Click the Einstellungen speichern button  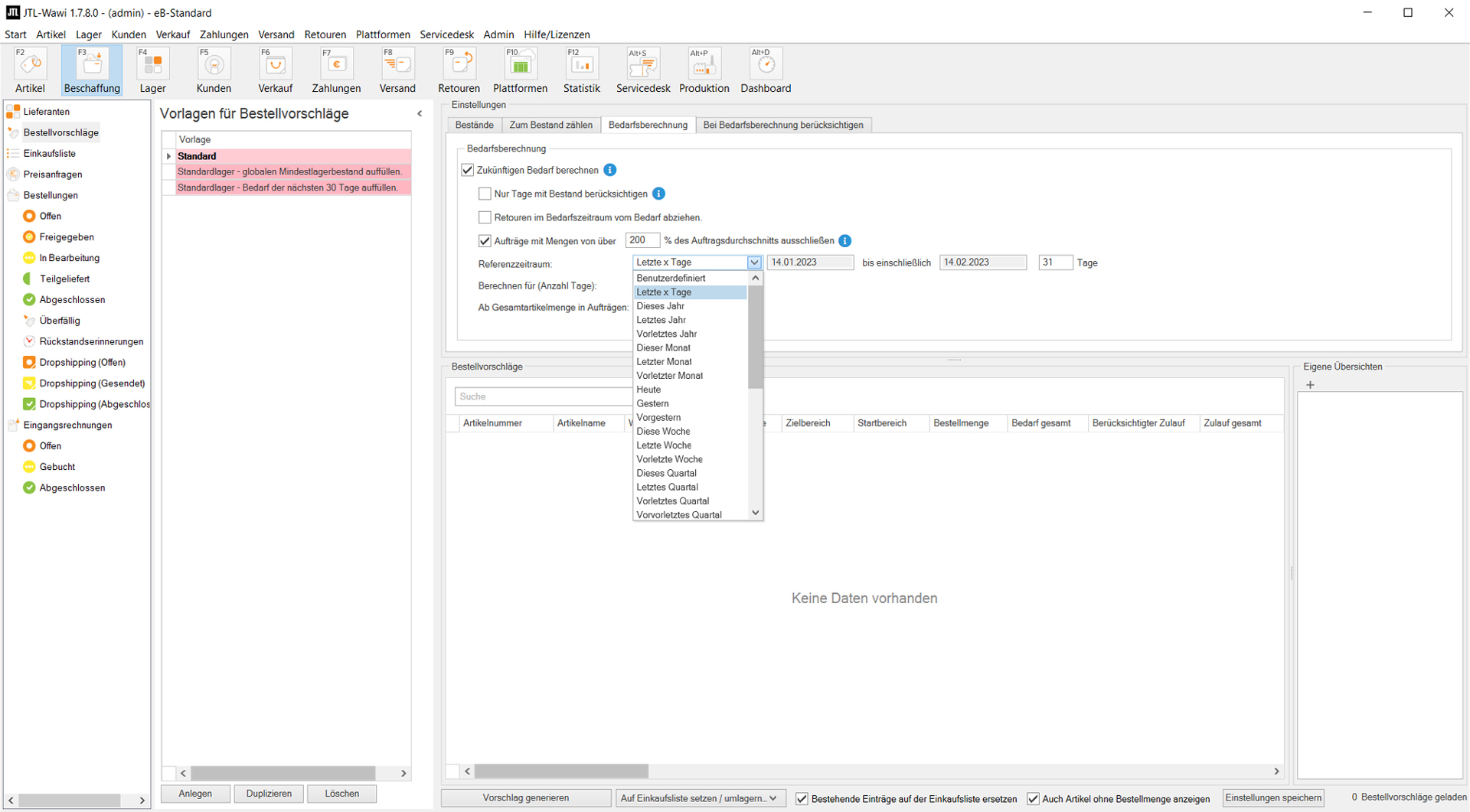coord(1273,797)
